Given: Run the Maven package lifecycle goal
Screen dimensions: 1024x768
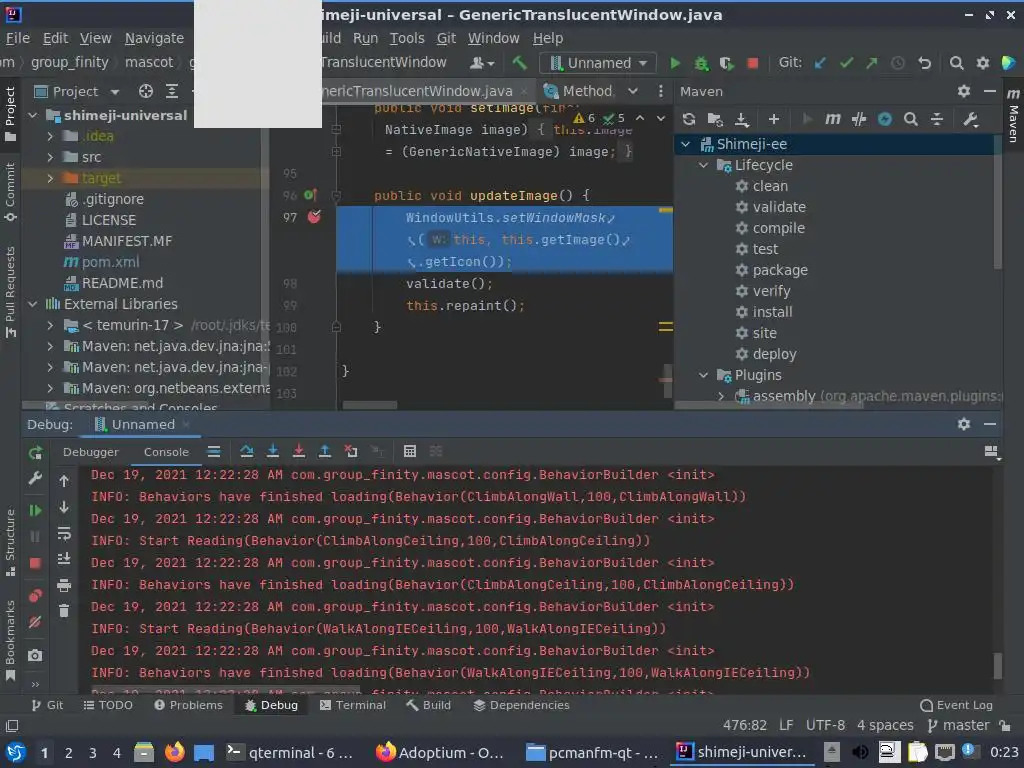Looking at the screenshot, I should click(x=780, y=270).
